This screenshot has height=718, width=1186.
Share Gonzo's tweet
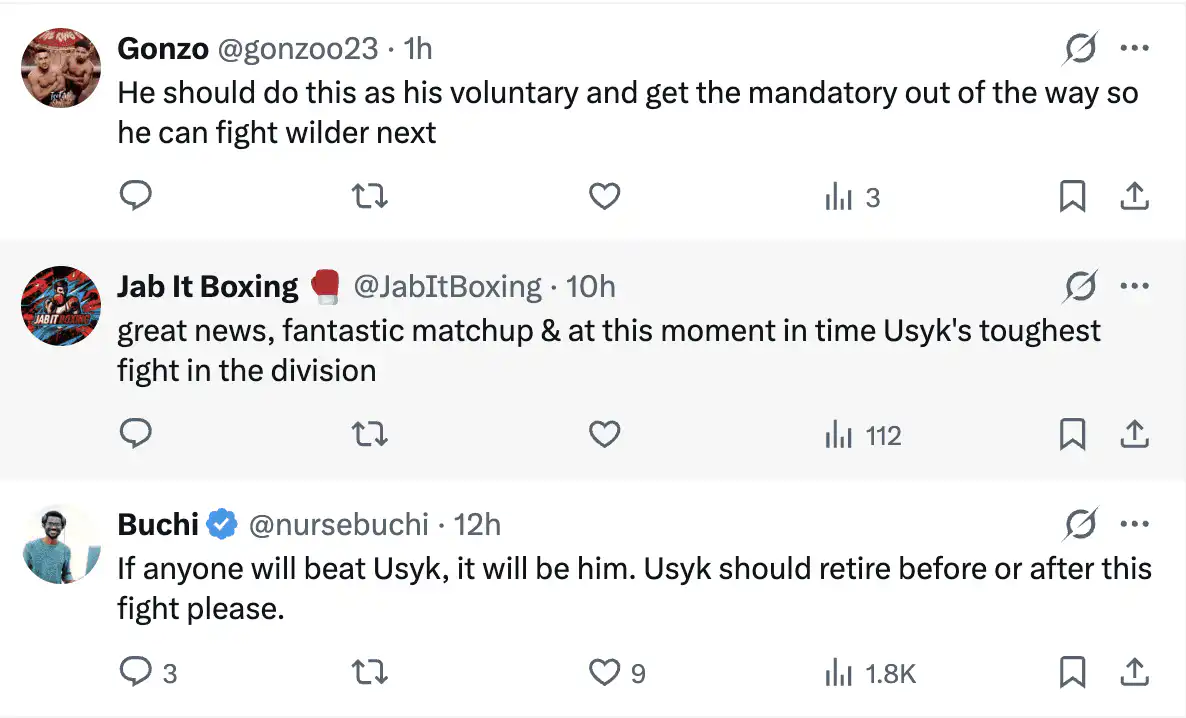click(x=1134, y=197)
